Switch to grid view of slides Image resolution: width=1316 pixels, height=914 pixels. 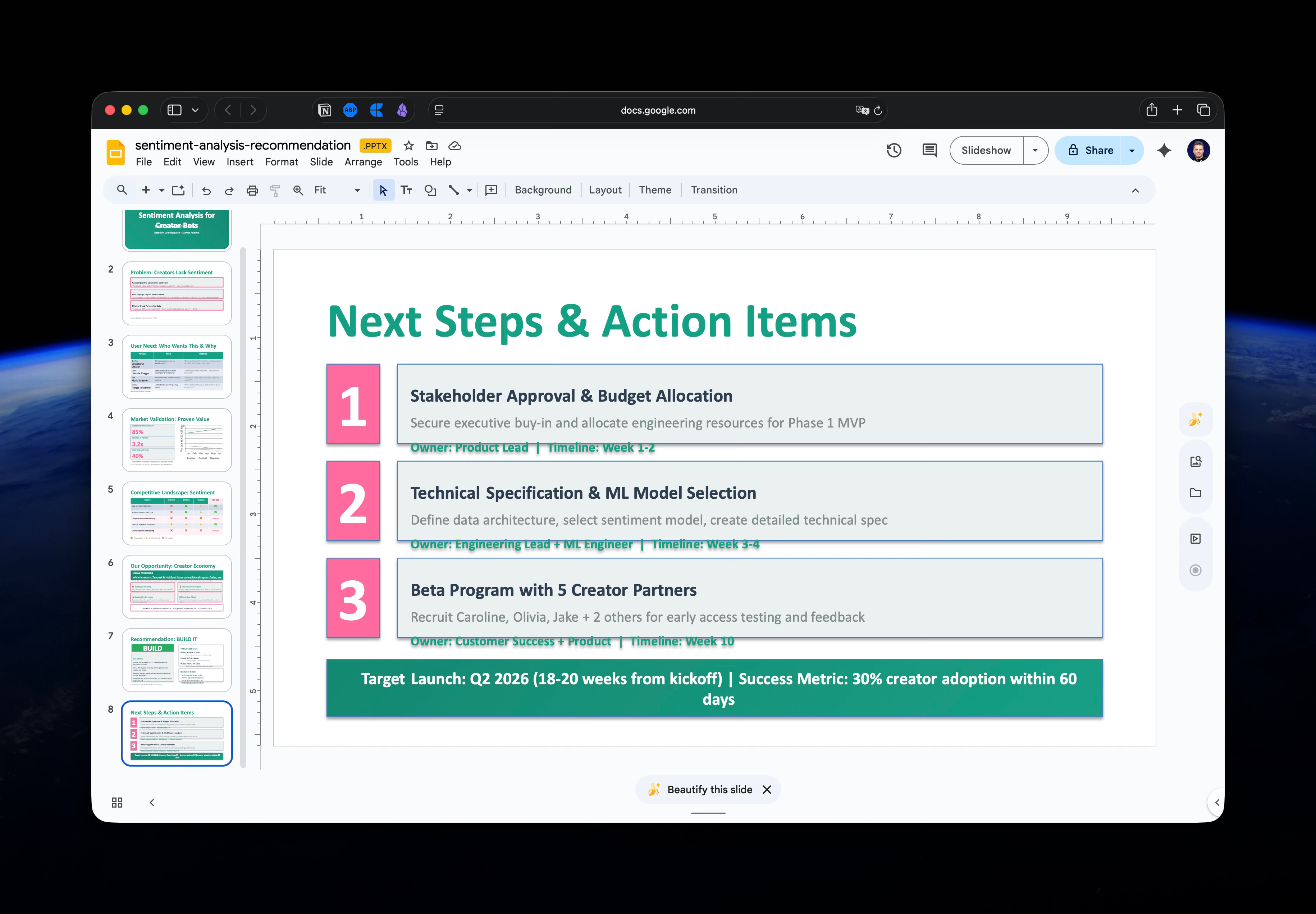click(x=117, y=802)
